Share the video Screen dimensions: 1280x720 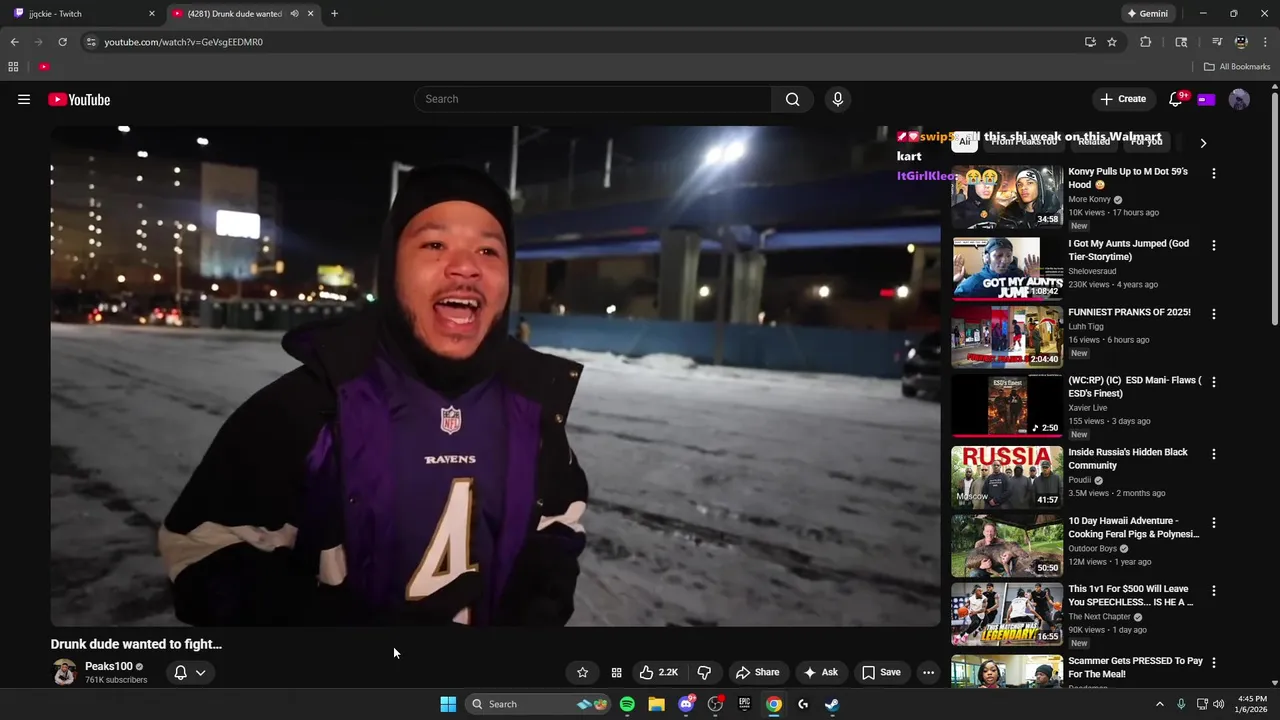[x=757, y=672]
